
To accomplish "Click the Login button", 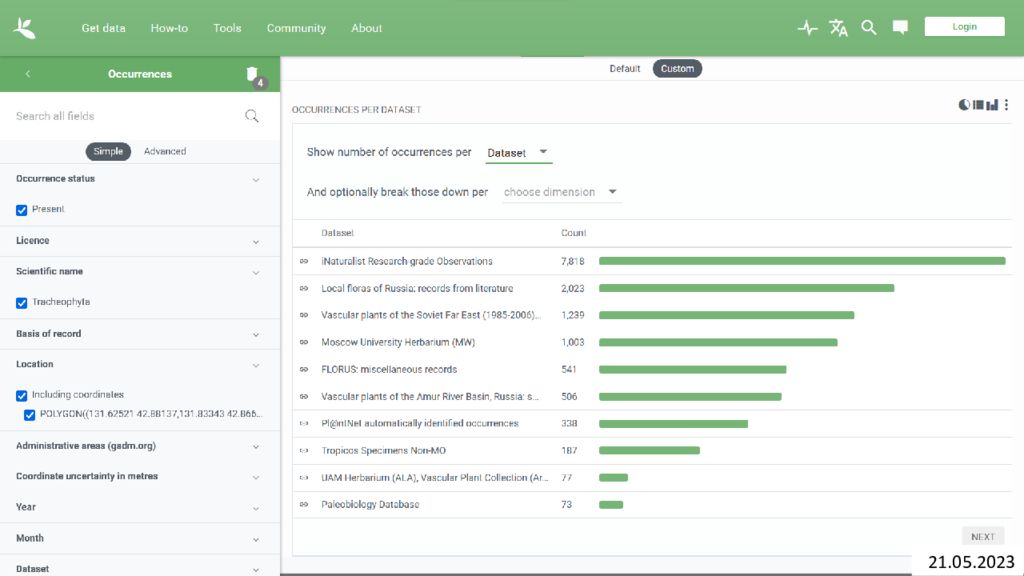I will click(x=965, y=27).
